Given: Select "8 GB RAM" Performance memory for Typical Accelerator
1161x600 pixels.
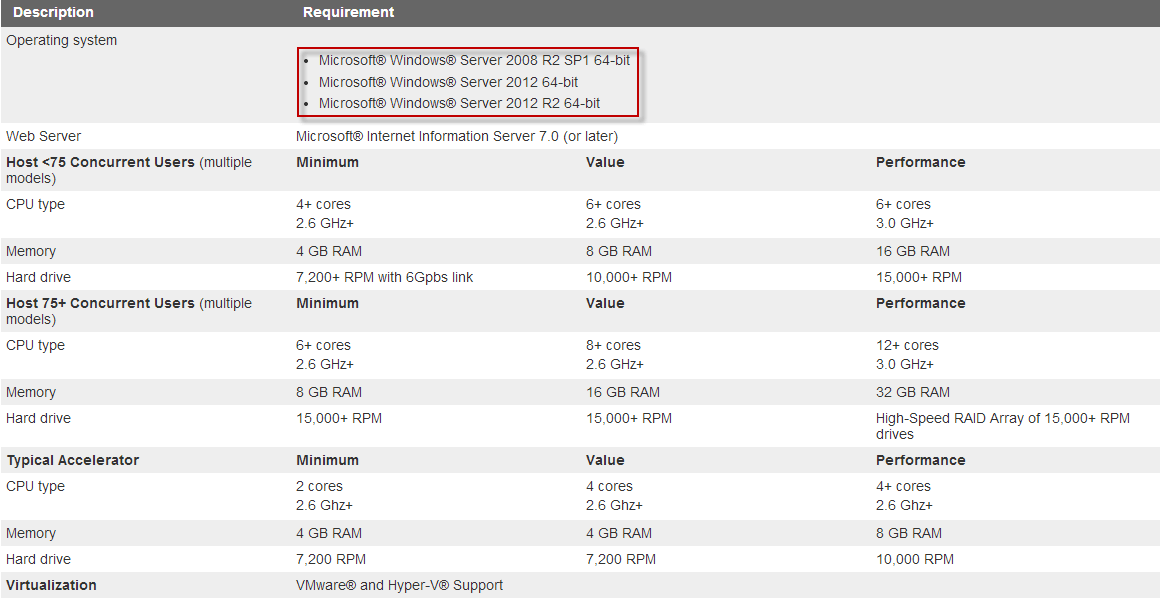Looking at the screenshot, I should point(909,533).
